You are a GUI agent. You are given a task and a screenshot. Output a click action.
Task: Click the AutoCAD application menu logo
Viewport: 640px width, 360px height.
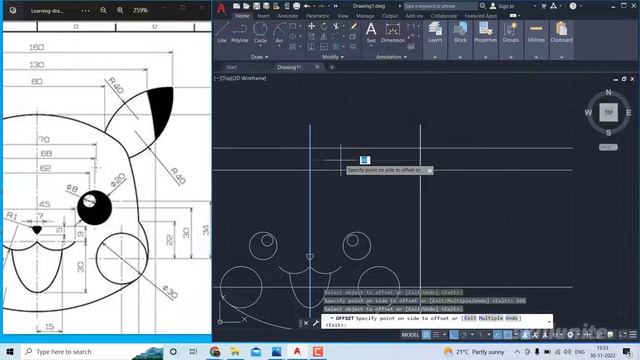(x=221, y=8)
